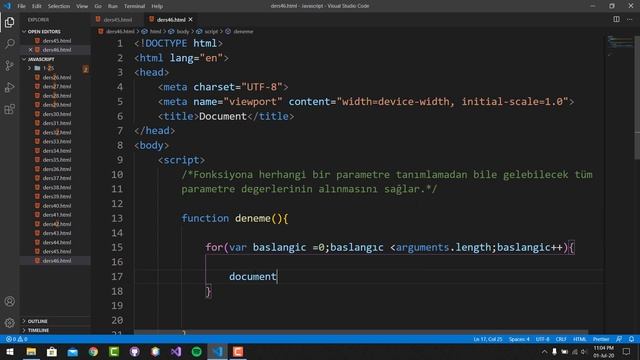Screen dimensions: 640x360
Task: Show errors and warnings in status bar
Action: tap(17, 339)
